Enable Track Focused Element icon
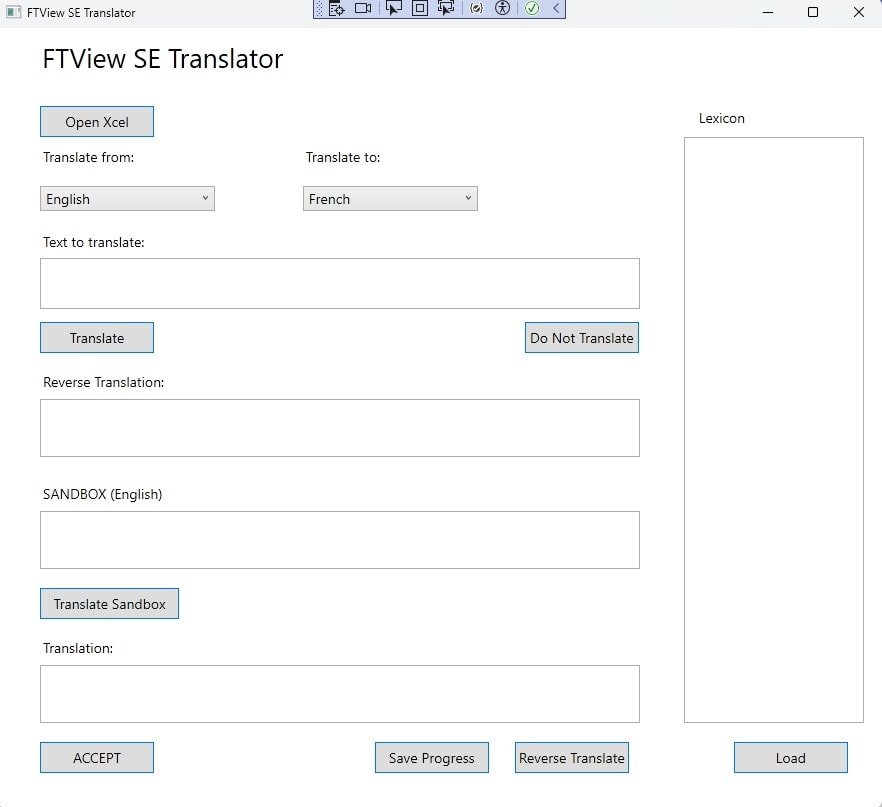Viewport: 882px width, 807px height. tap(446, 8)
